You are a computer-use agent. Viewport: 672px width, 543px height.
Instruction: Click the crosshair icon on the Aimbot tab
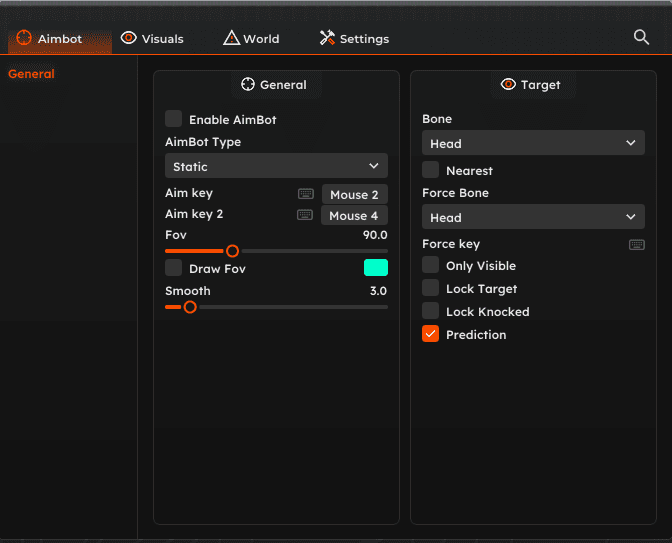pos(24,38)
